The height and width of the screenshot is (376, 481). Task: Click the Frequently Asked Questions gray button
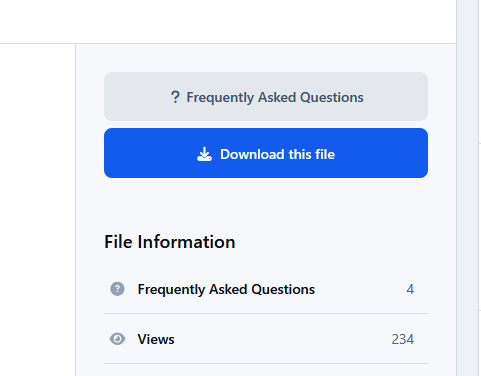[x=266, y=97]
